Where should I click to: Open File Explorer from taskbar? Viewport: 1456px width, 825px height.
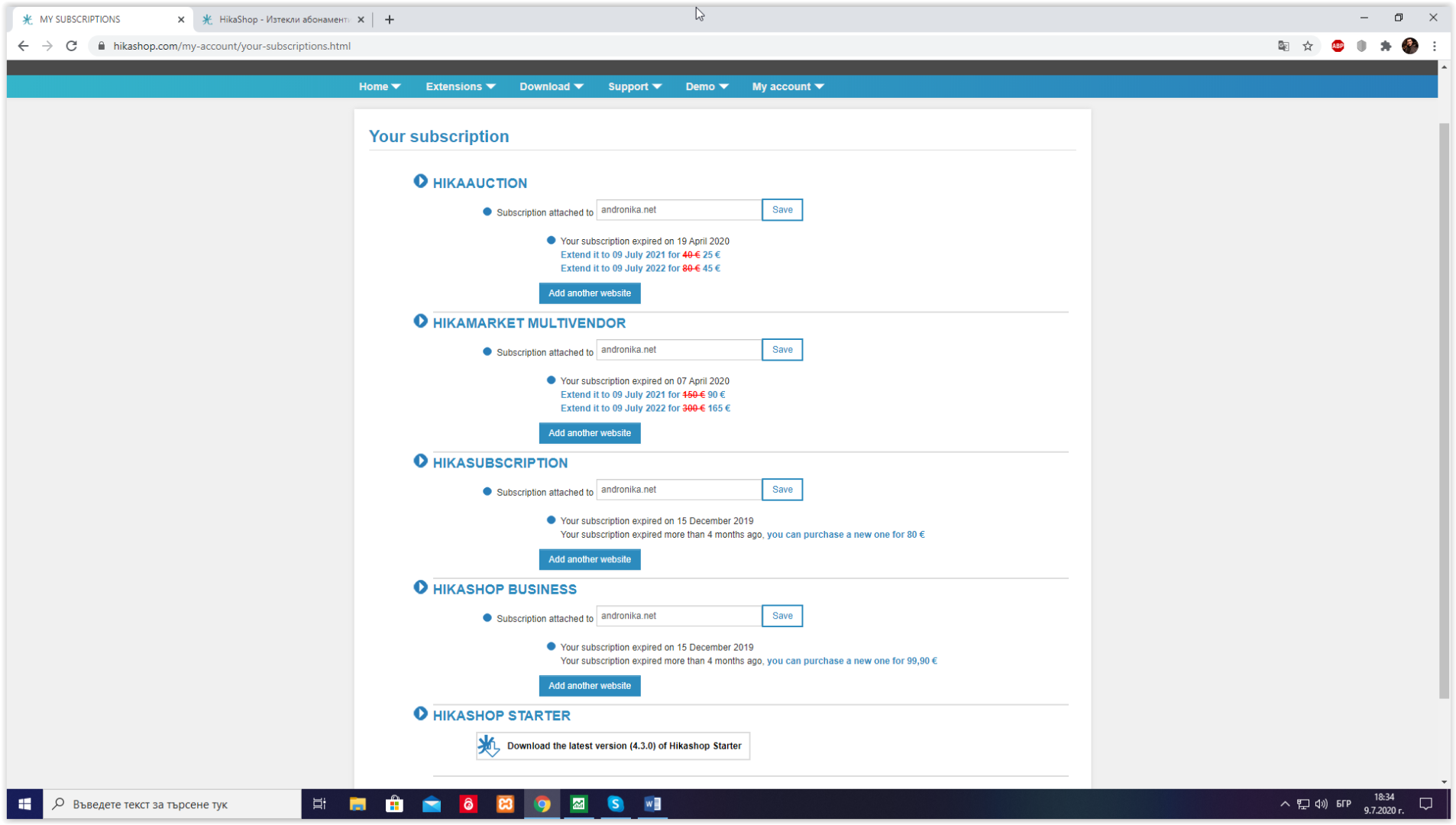click(x=358, y=804)
